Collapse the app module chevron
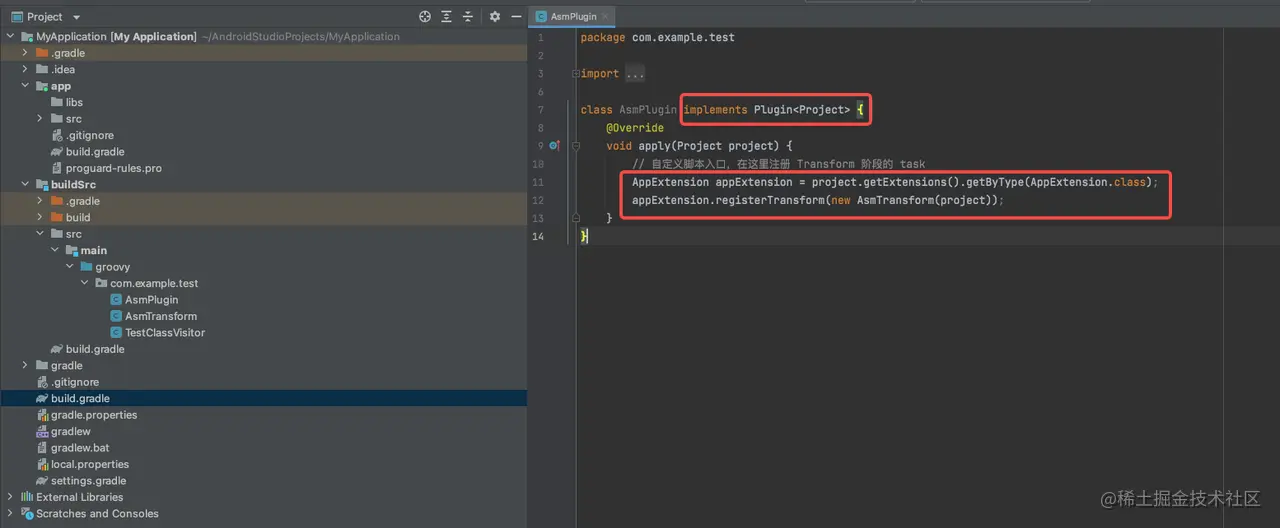This screenshot has height=528, width=1280. [25, 86]
